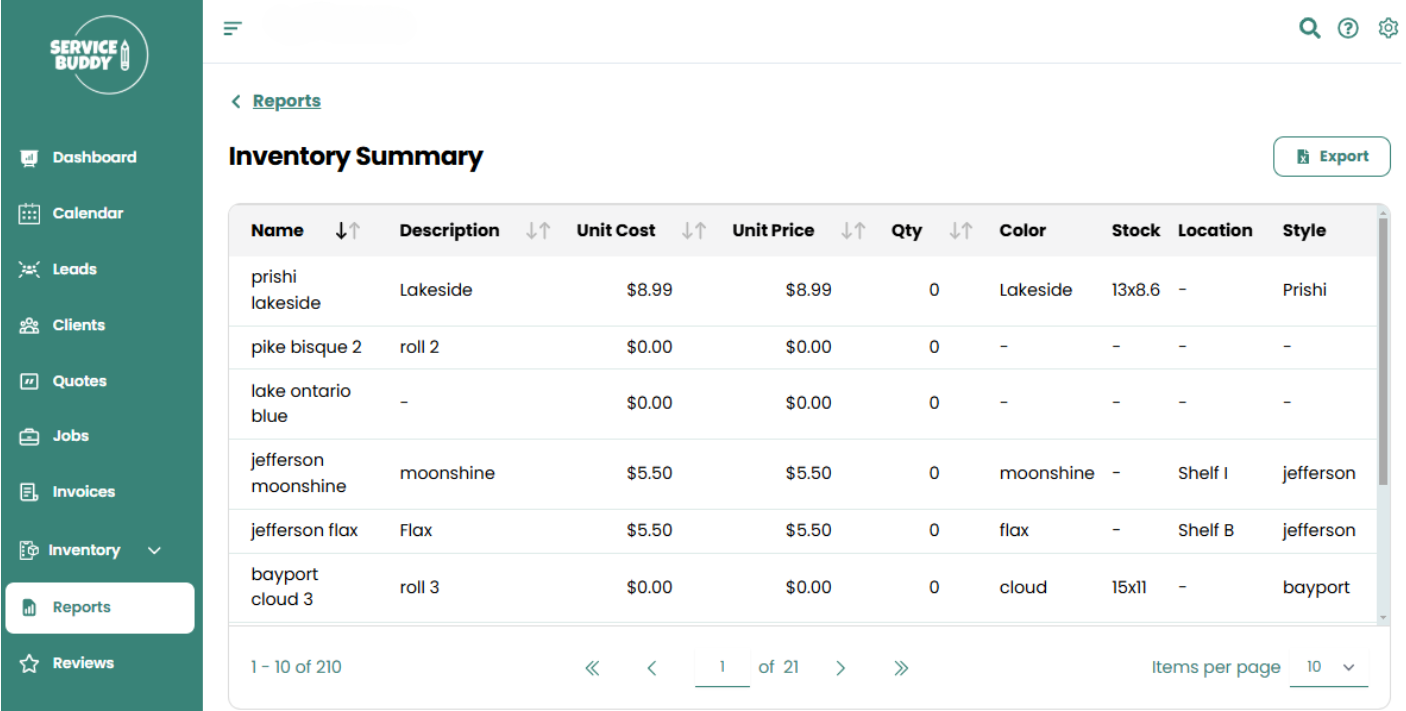Click the '13x8.6' stock cell
1406x711 pixels.
coord(1136,291)
